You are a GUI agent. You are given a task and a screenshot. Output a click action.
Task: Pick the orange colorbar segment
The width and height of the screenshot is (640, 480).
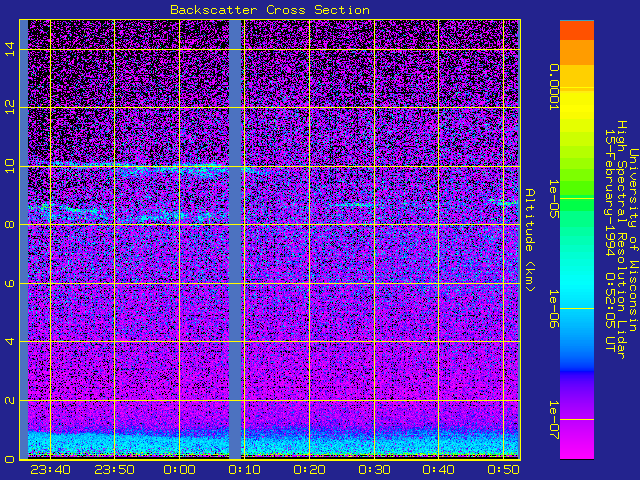[x=577, y=52]
